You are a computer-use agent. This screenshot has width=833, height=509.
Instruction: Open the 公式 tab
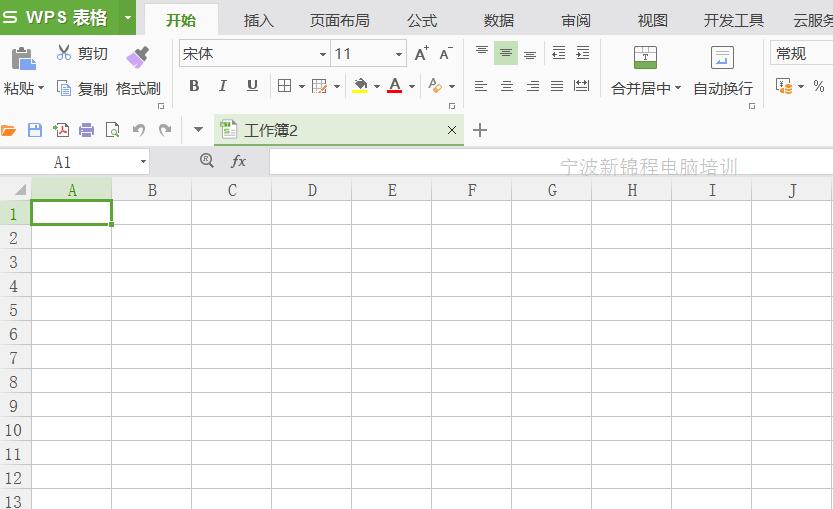(422, 20)
